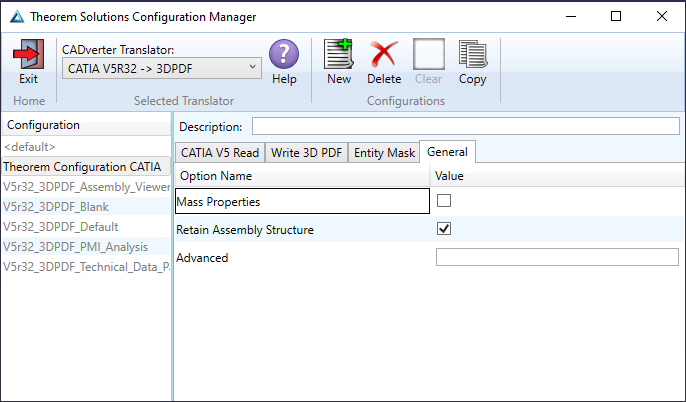Screen dimensions: 686x402
Task: Copy the selected configuration
Action: (472, 54)
